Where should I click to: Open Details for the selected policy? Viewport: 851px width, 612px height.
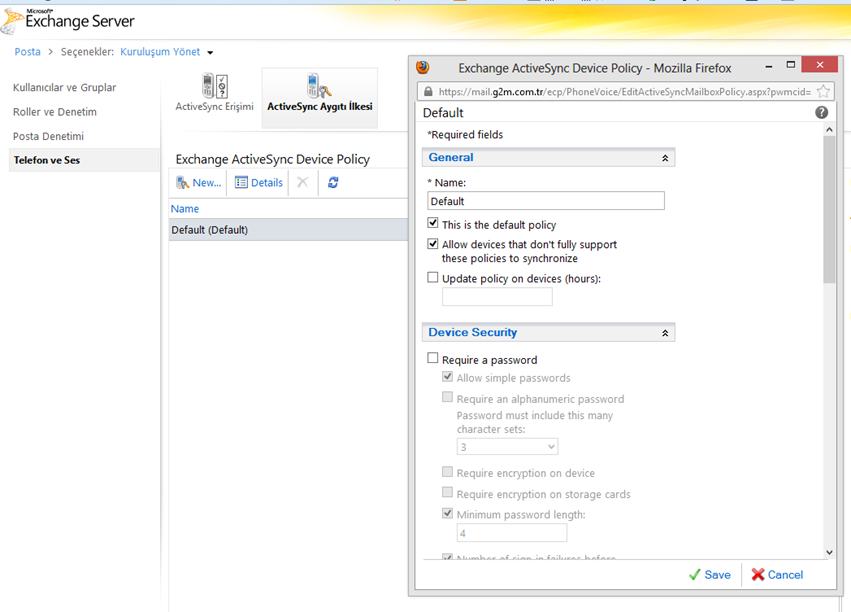pos(259,183)
